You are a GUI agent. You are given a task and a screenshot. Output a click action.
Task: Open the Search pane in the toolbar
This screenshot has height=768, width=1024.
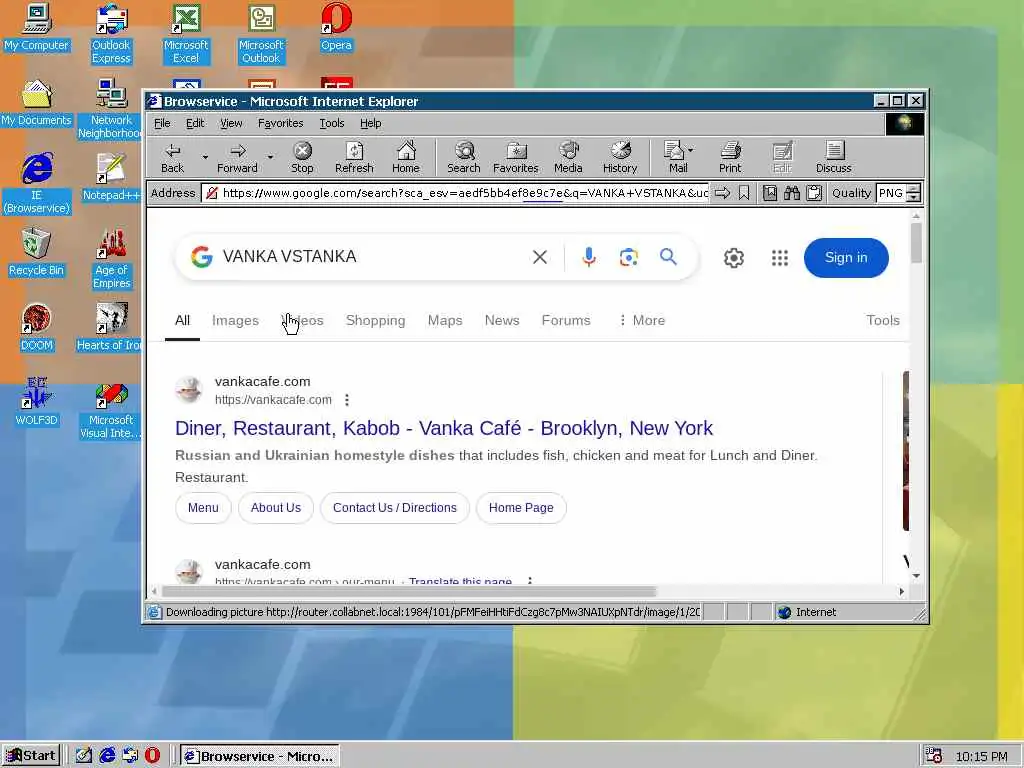(464, 157)
